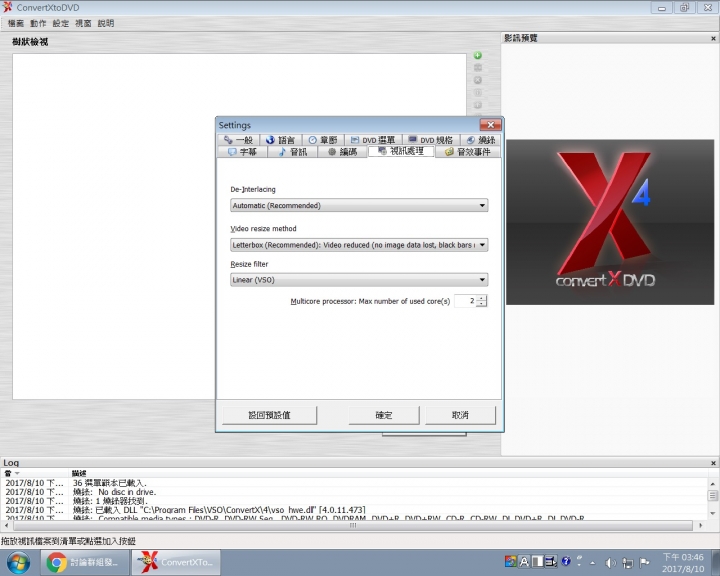Open the volume speaker tray icon

pos(610,563)
